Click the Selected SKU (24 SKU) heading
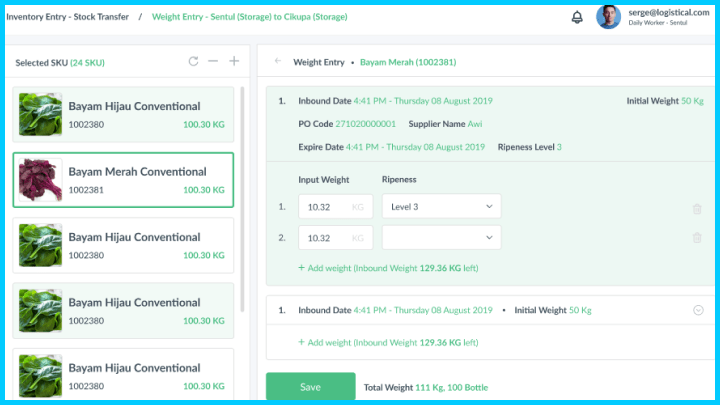The width and height of the screenshot is (720, 405). point(60,62)
